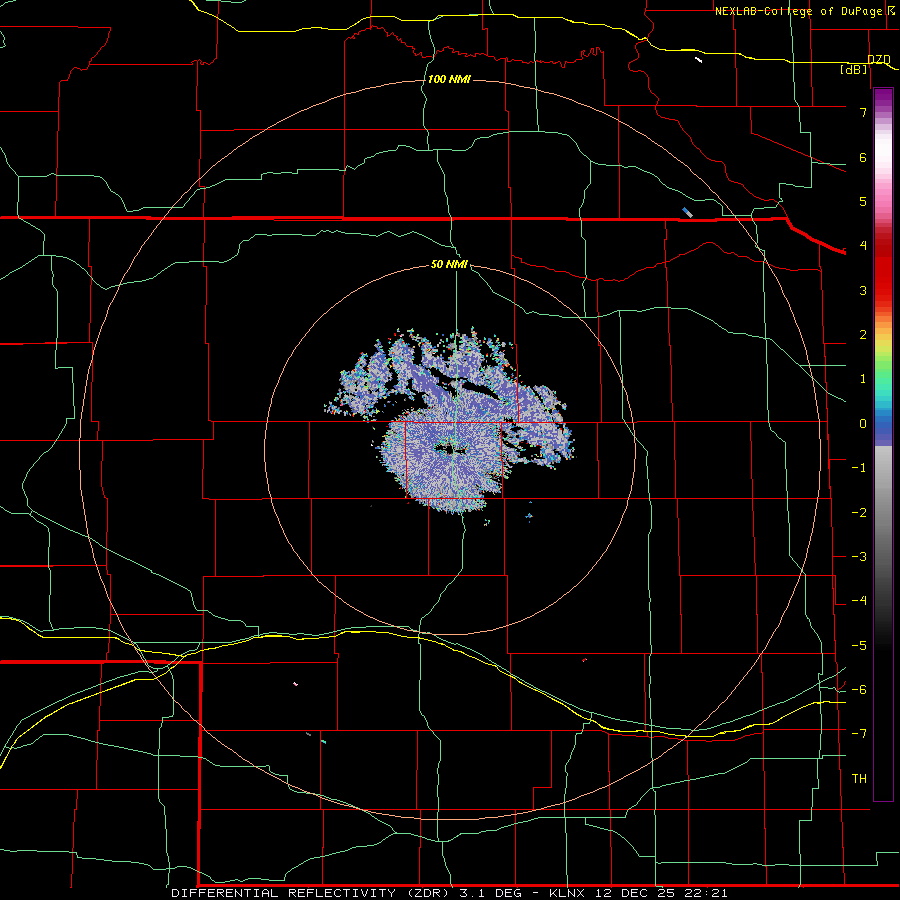This screenshot has width=900, height=900.
Task: Click the 1 value on the color scale
Action: 863,379
